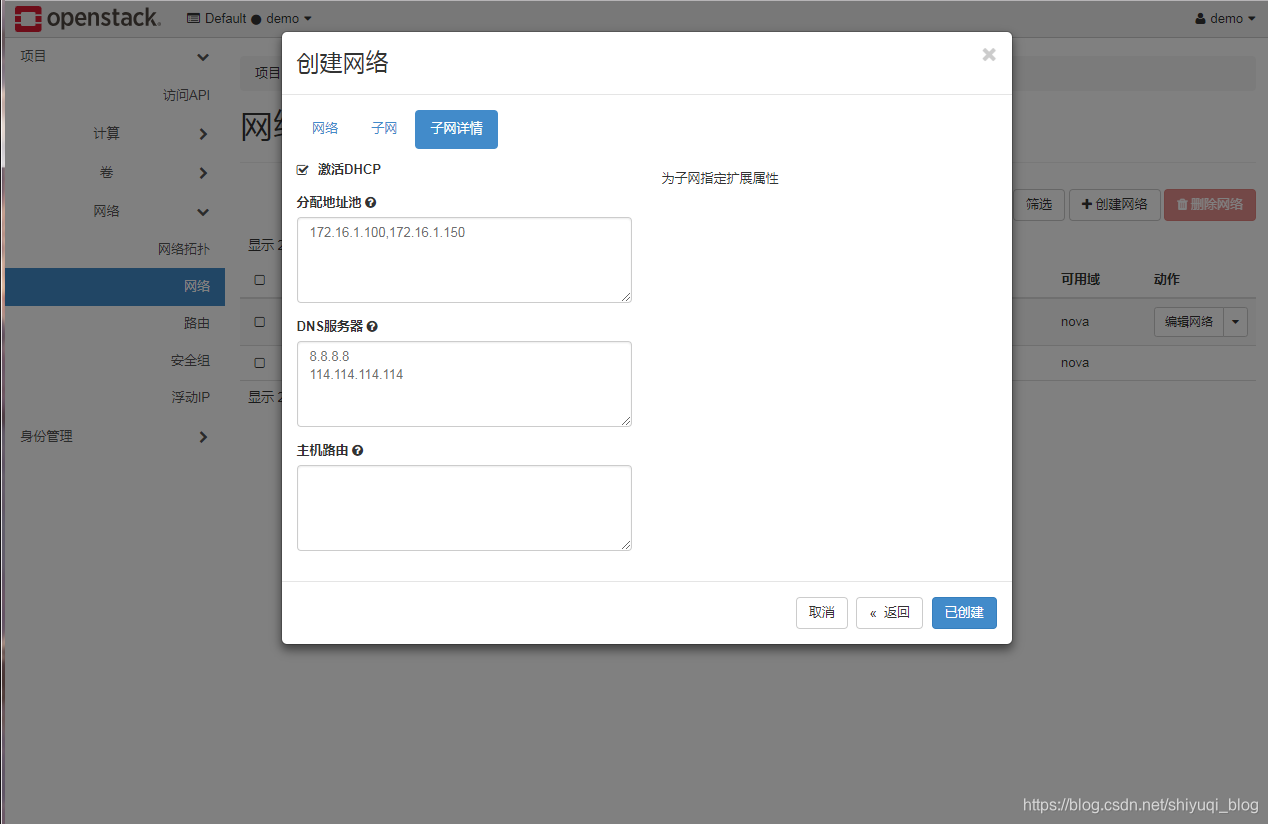Select the highlighted 网络 sidebar item

point(115,286)
